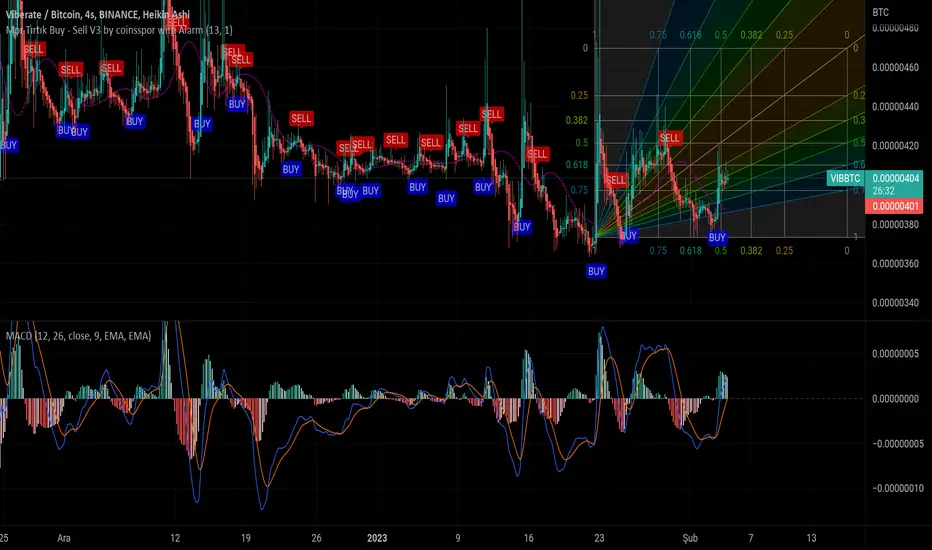Select the most recent BUY signal before the last rally
932x550 pixels.
[717, 238]
